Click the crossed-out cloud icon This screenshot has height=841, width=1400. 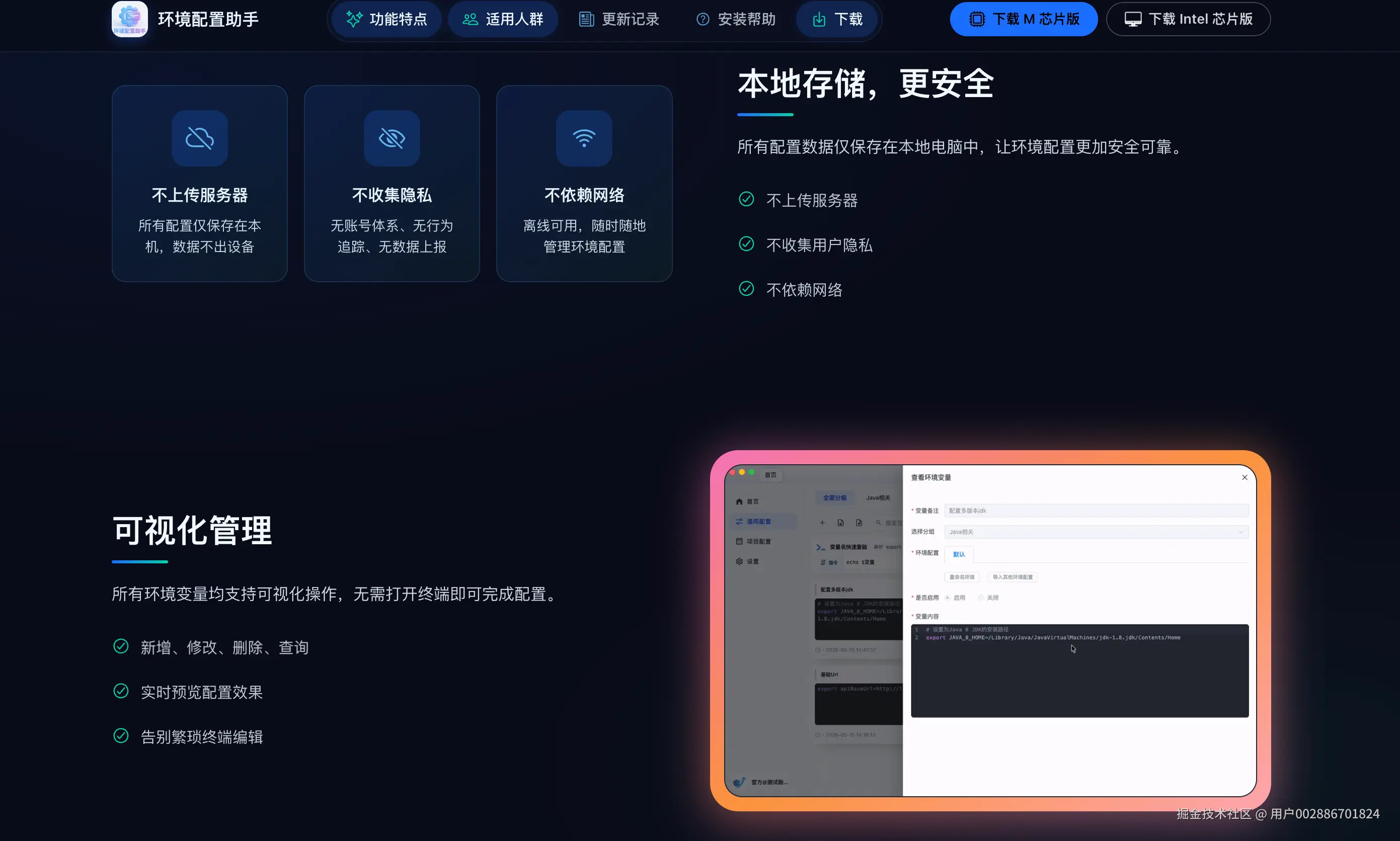pos(199,138)
